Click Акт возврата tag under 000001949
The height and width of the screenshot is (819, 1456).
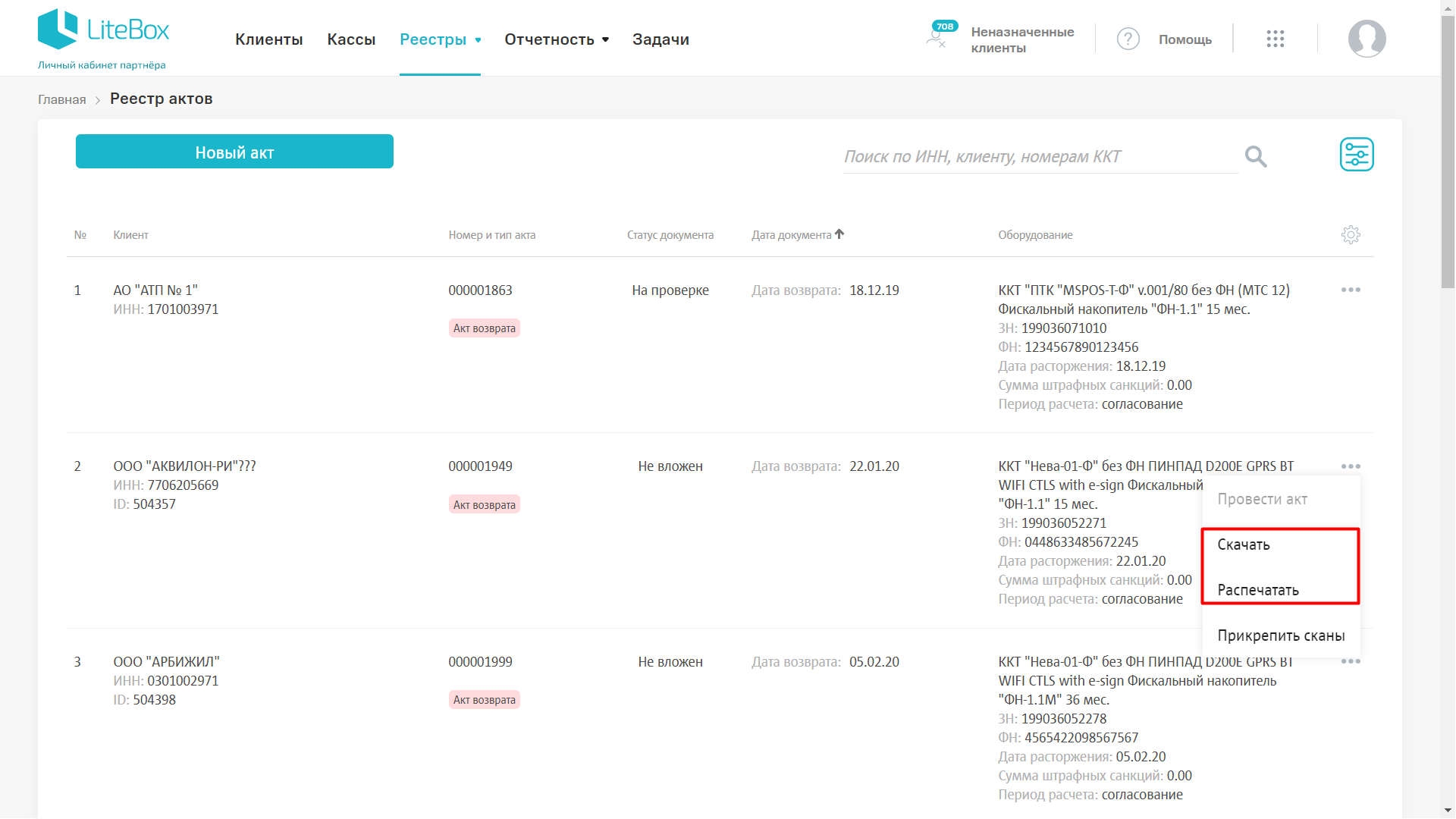pos(484,504)
